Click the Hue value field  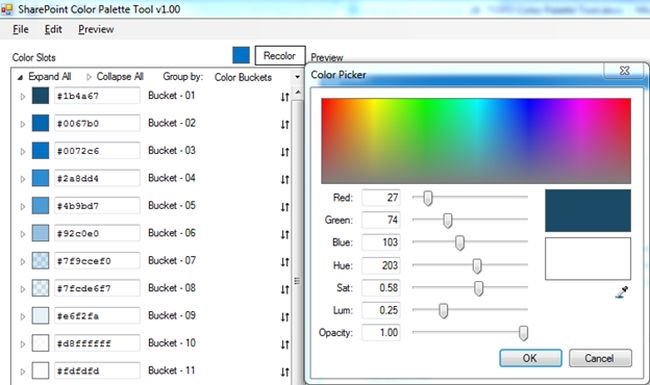pyautogui.click(x=381, y=266)
